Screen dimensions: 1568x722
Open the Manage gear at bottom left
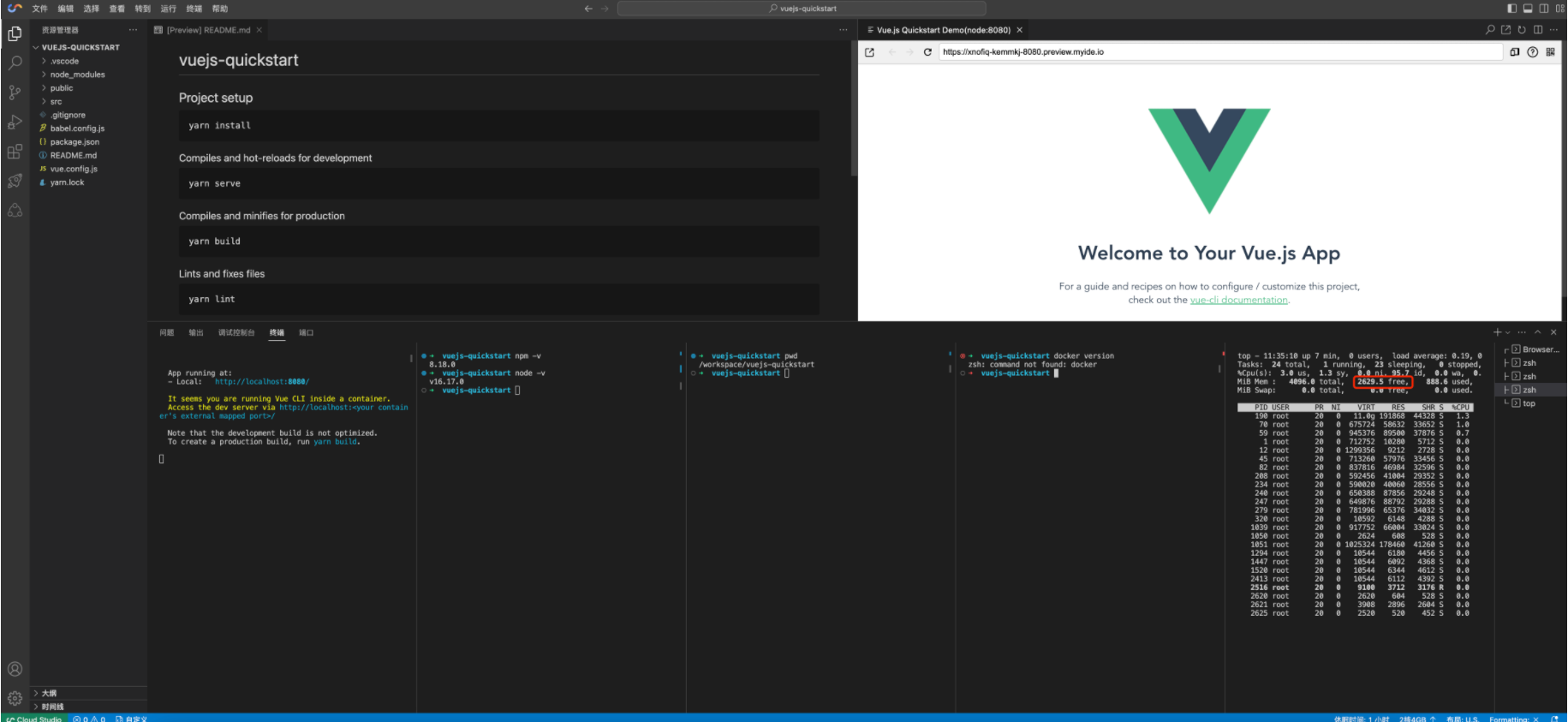click(15, 698)
